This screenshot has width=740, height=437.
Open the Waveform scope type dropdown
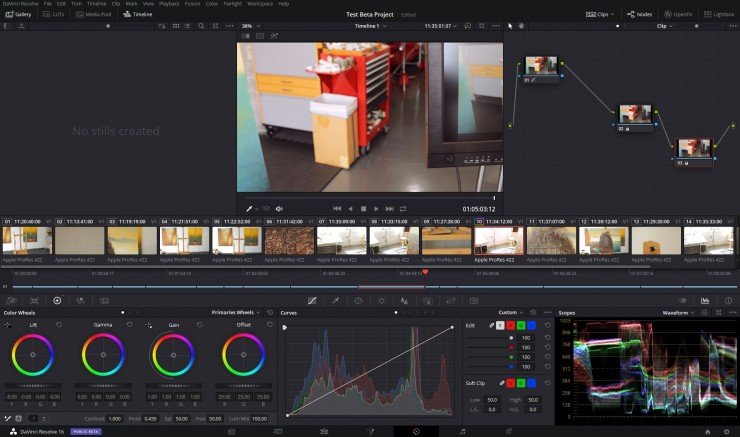click(x=678, y=312)
